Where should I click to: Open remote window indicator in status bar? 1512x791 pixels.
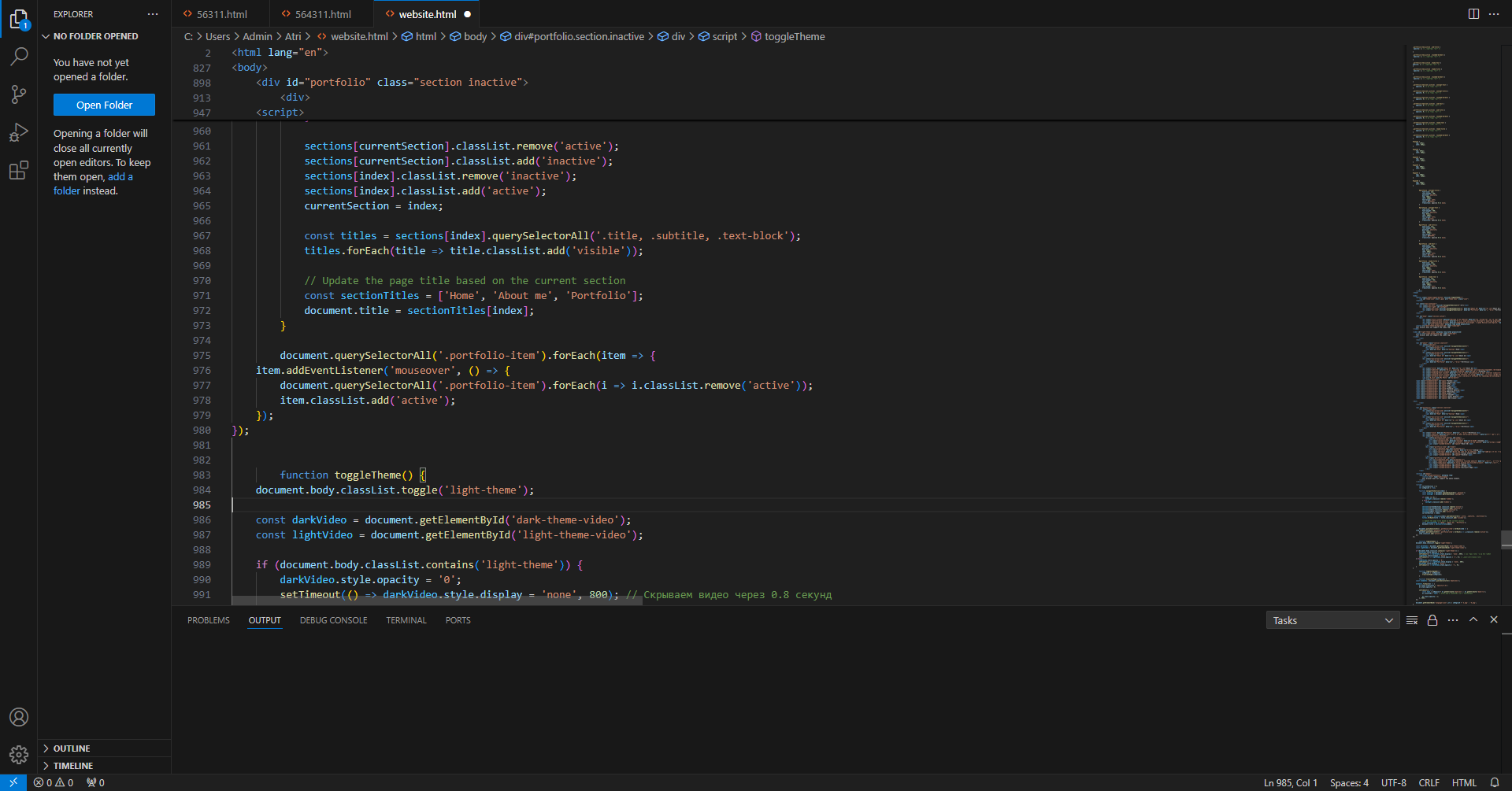tap(13, 782)
